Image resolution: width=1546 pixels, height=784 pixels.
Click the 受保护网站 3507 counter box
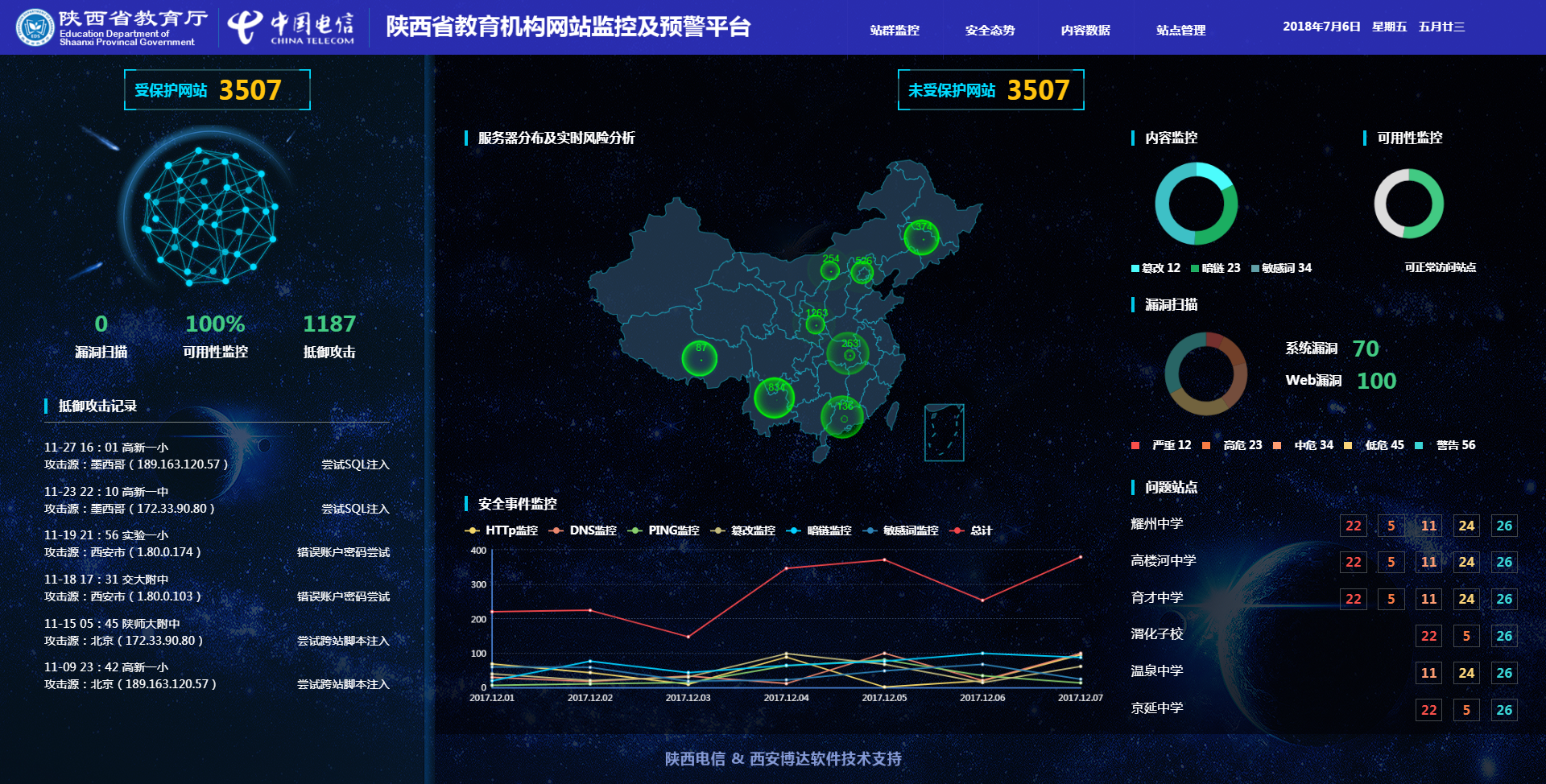pyautogui.click(x=217, y=89)
